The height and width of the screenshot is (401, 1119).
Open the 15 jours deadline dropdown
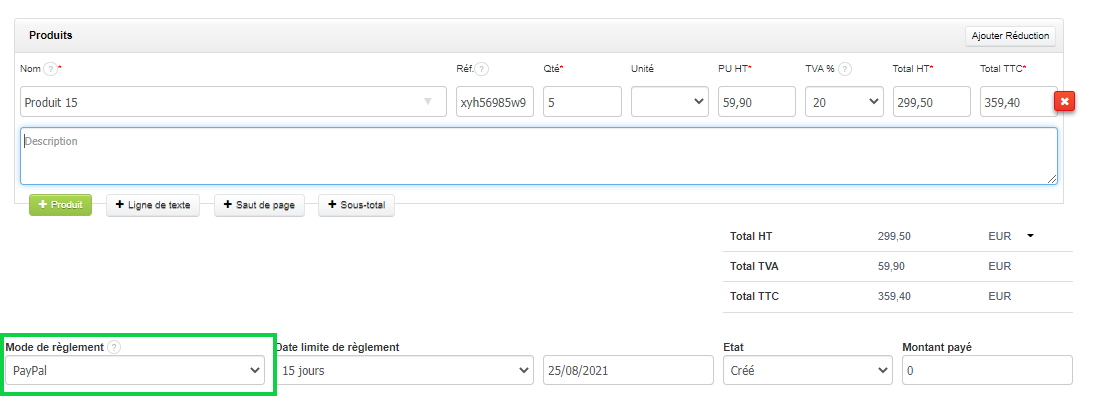[403, 370]
